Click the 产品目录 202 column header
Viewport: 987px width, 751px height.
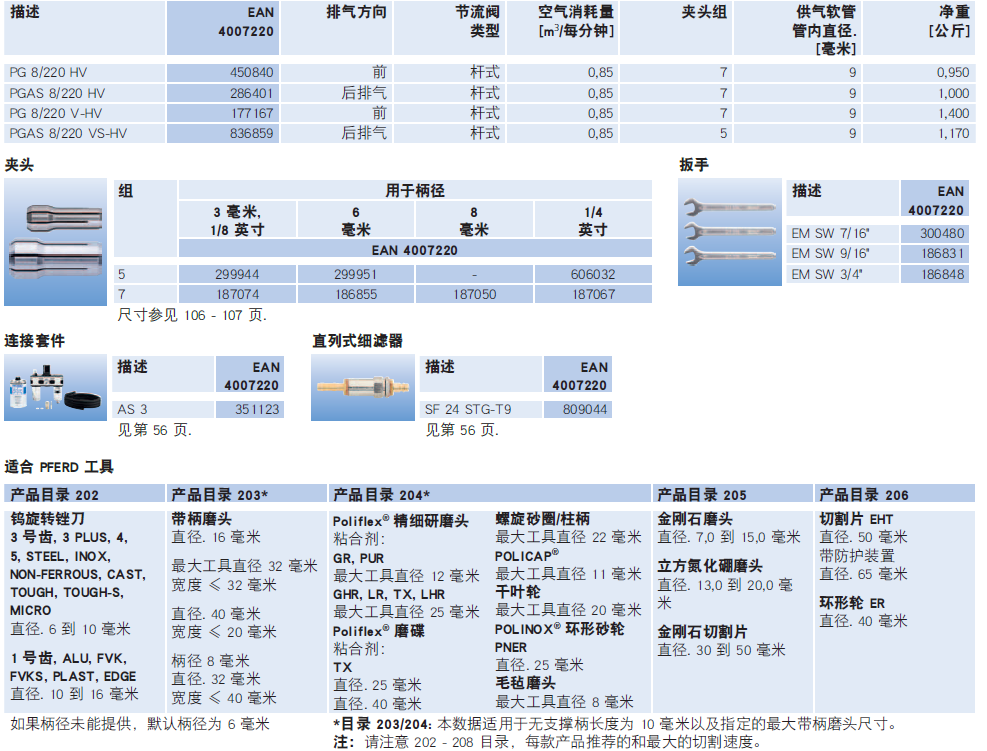pos(55,495)
